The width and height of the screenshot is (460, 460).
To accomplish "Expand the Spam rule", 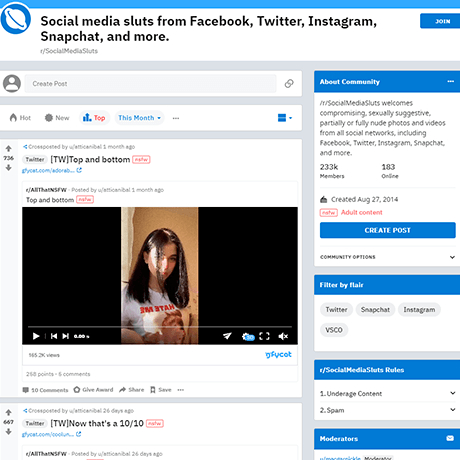I will (x=388, y=410).
